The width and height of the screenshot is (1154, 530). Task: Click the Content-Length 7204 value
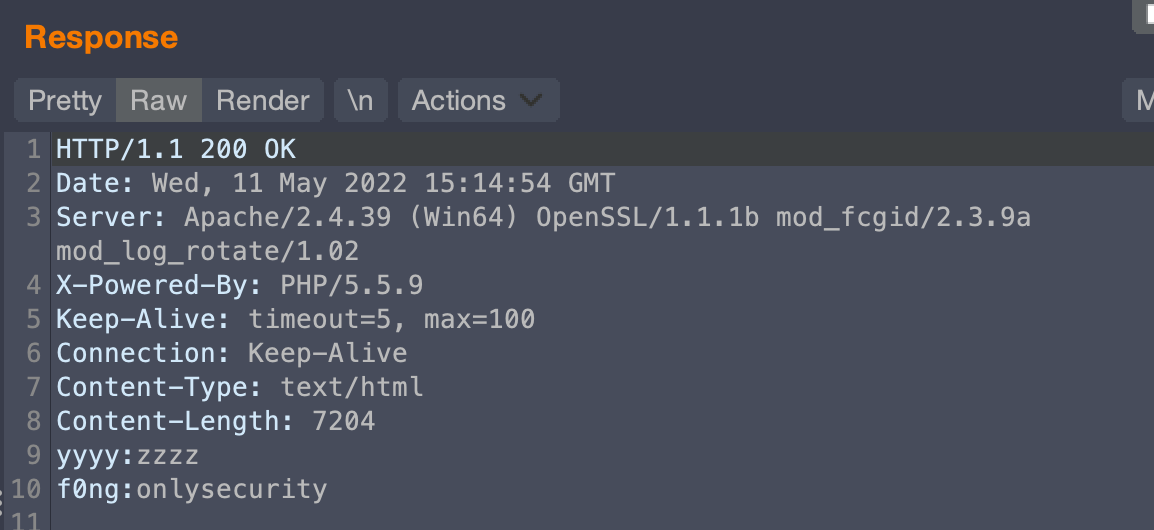[x=343, y=421]
